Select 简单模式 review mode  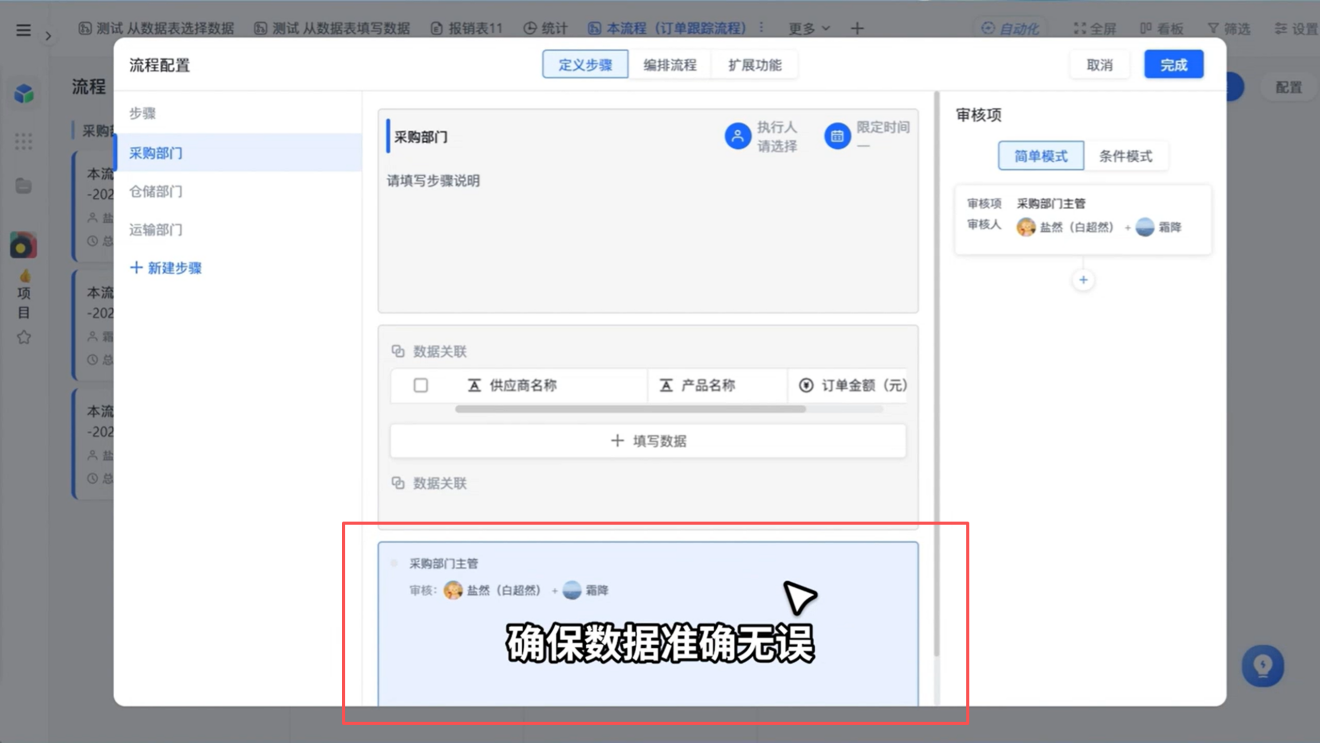(1041, 156)
